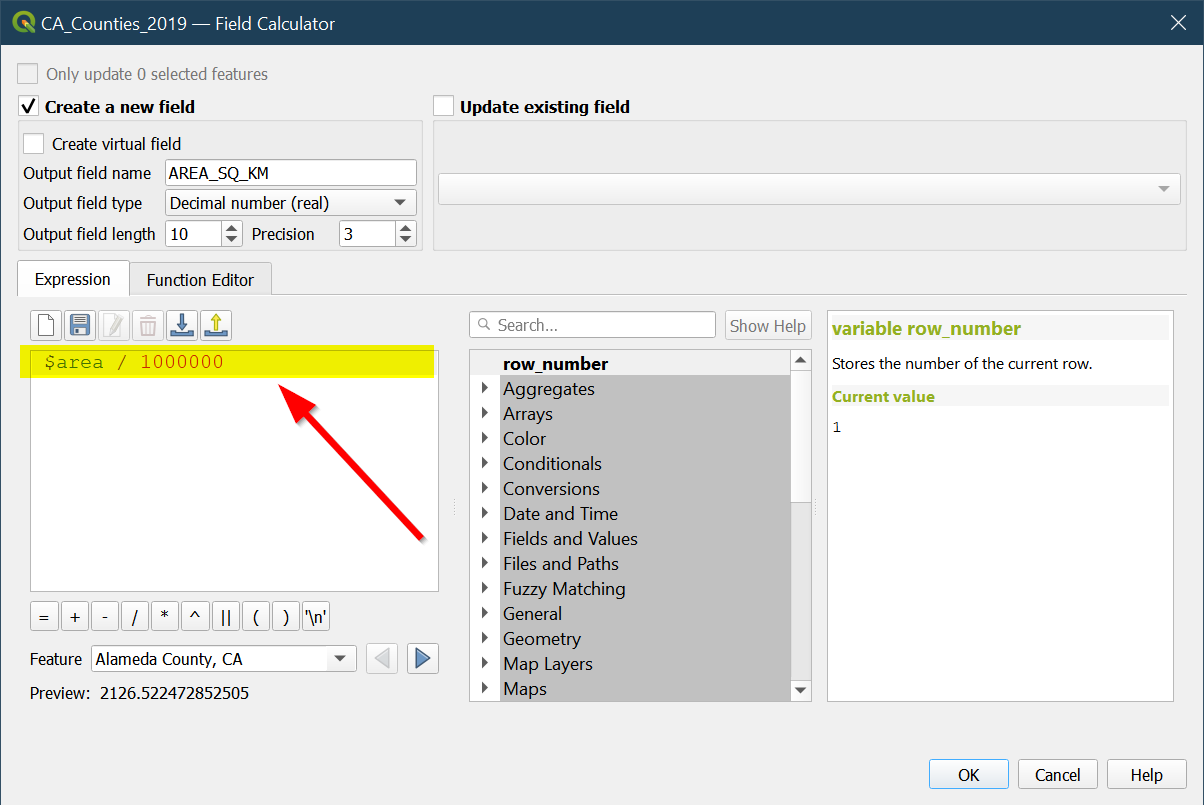
Task: Save the expression with the floppy disk icon
Action: point(79,325)
